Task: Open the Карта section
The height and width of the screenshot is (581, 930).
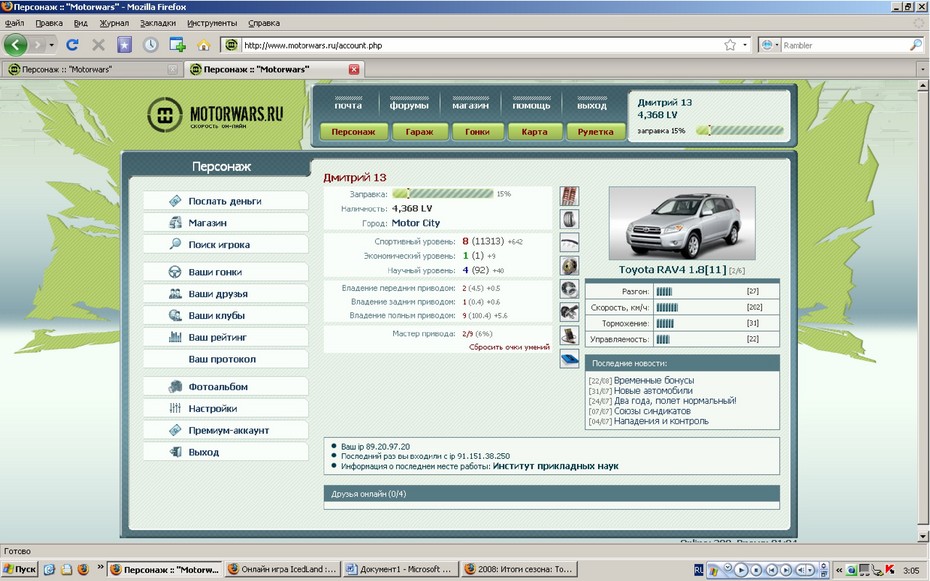Action: pos(534,132)
